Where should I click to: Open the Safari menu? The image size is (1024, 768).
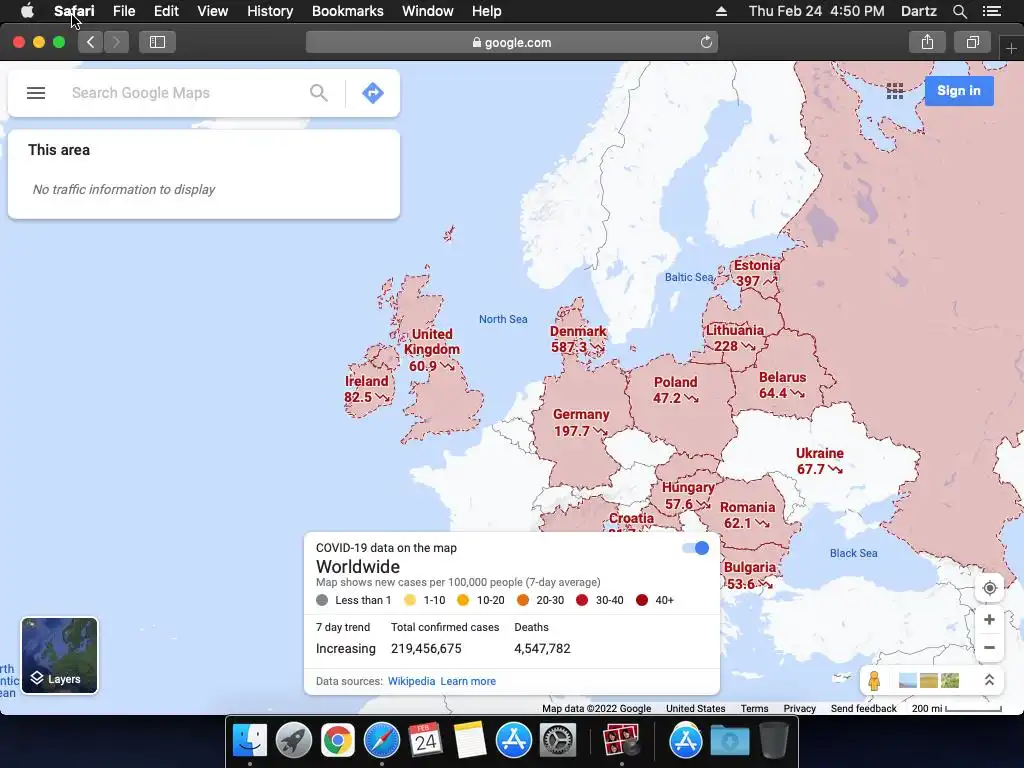[74, 11]
